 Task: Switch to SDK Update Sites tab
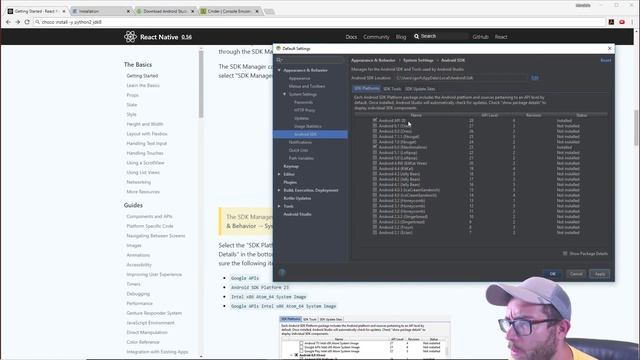tap(420, 89)
